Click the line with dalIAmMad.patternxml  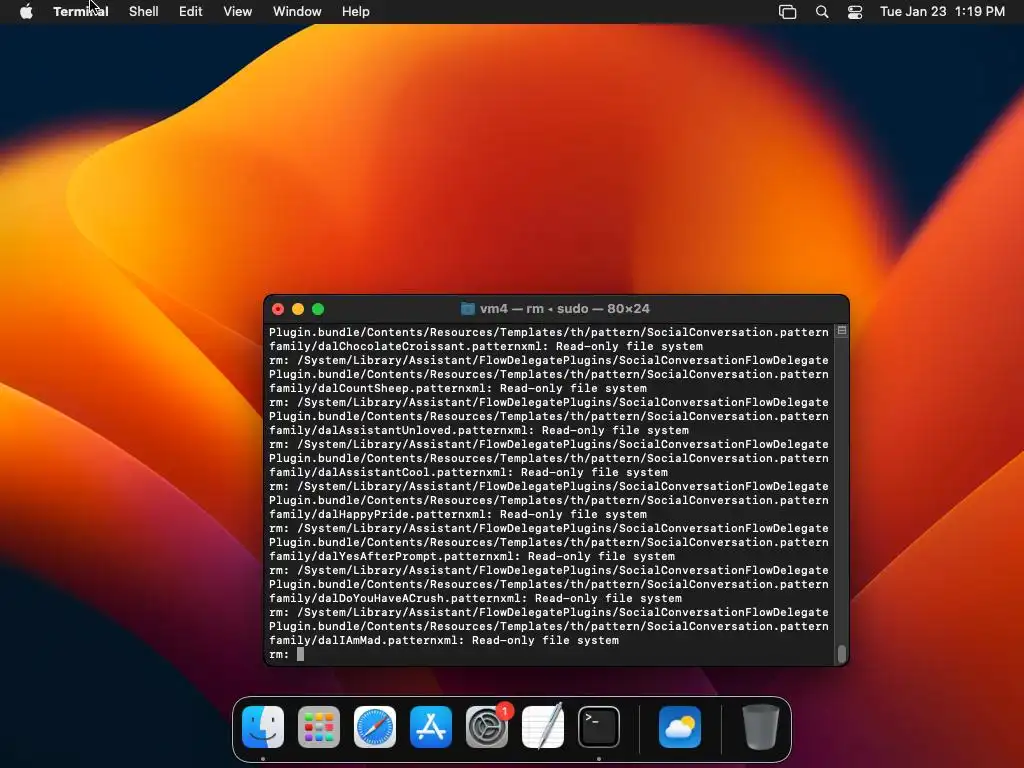tap(444, 641)
